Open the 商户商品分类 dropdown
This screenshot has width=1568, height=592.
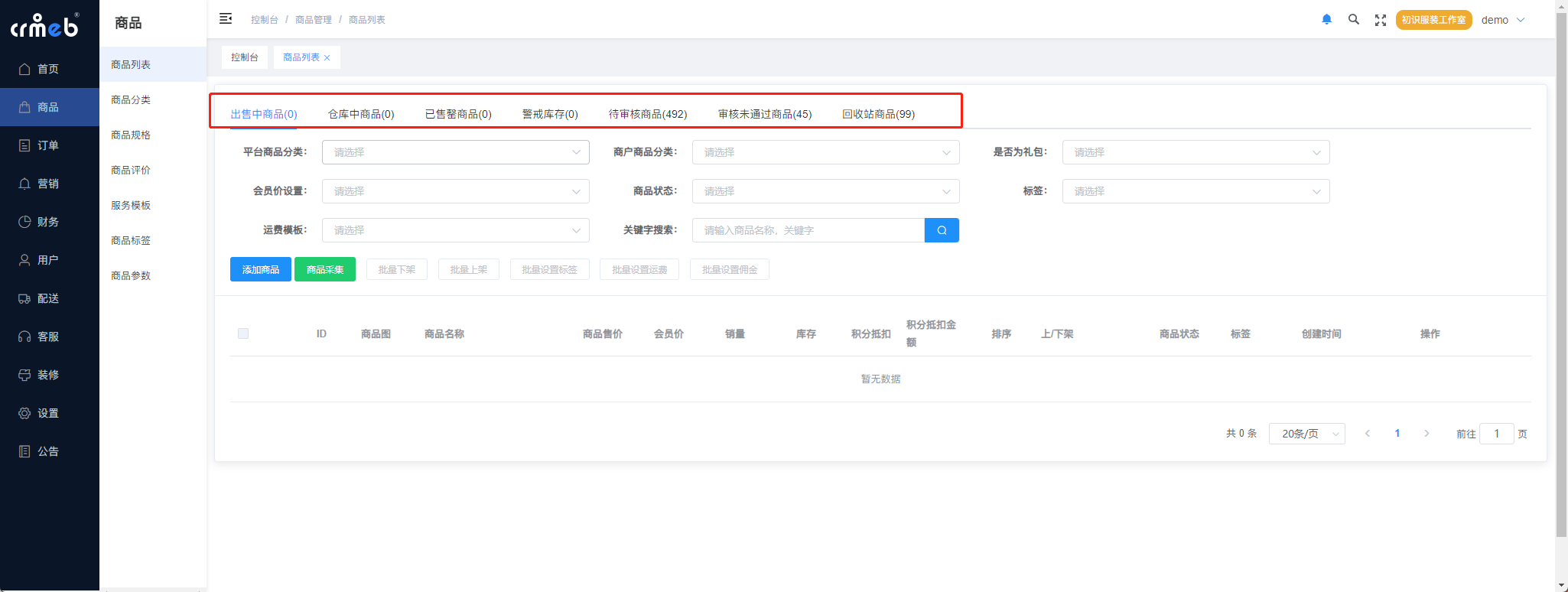coord(825,152)
